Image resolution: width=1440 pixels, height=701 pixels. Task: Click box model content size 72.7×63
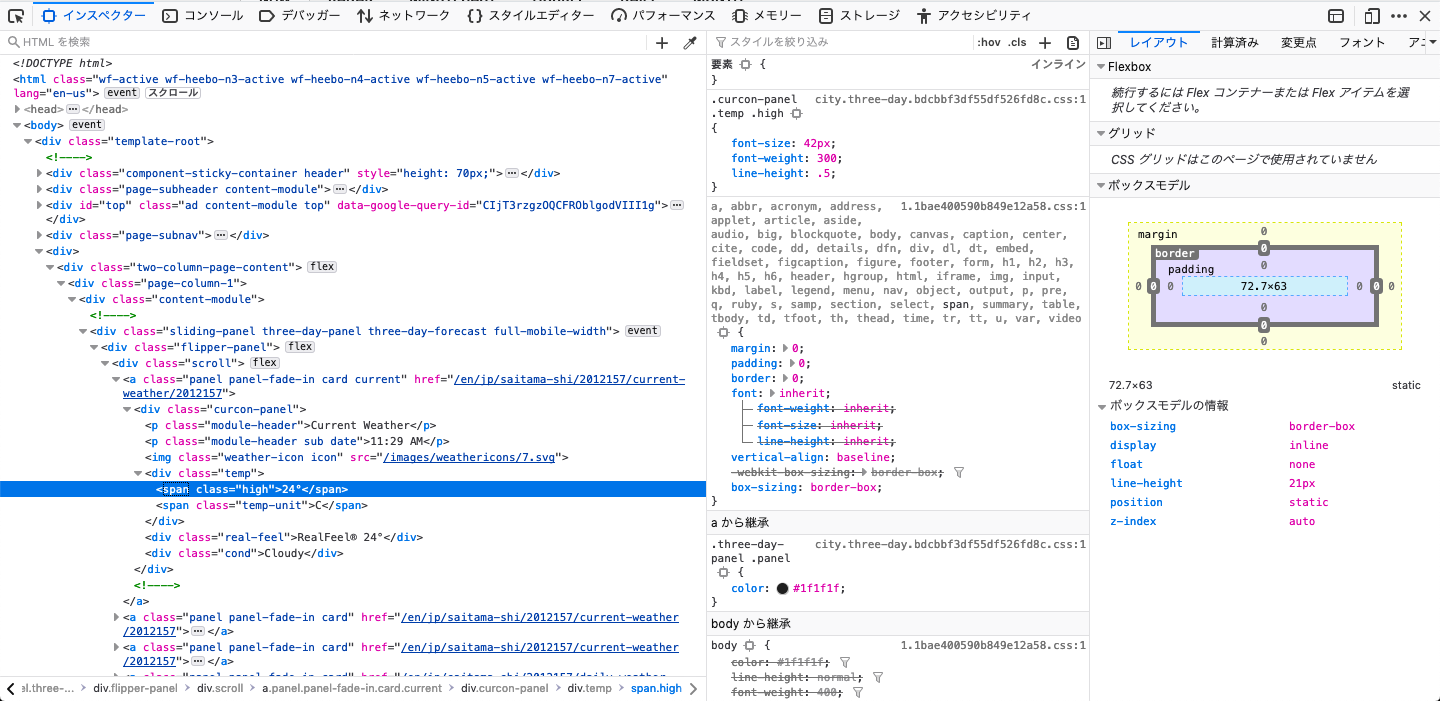click(x=1264, y=286)
